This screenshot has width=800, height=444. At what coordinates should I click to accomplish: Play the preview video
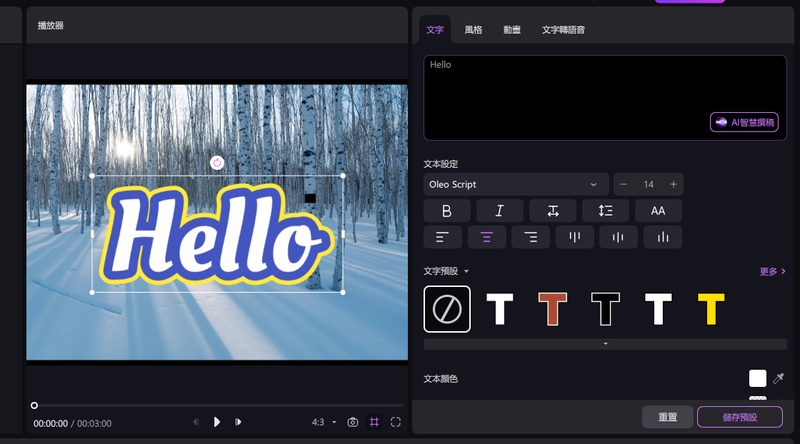click(x=217, y=422)
